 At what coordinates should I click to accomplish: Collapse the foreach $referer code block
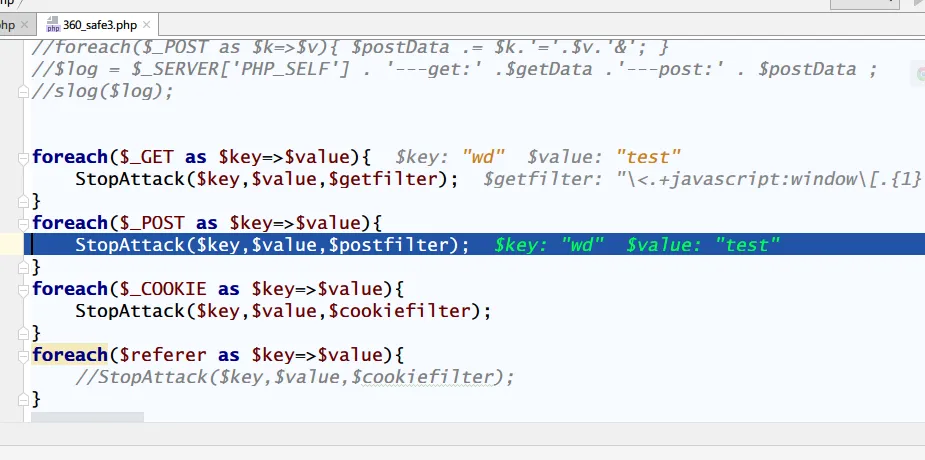[x=25, y=355]
